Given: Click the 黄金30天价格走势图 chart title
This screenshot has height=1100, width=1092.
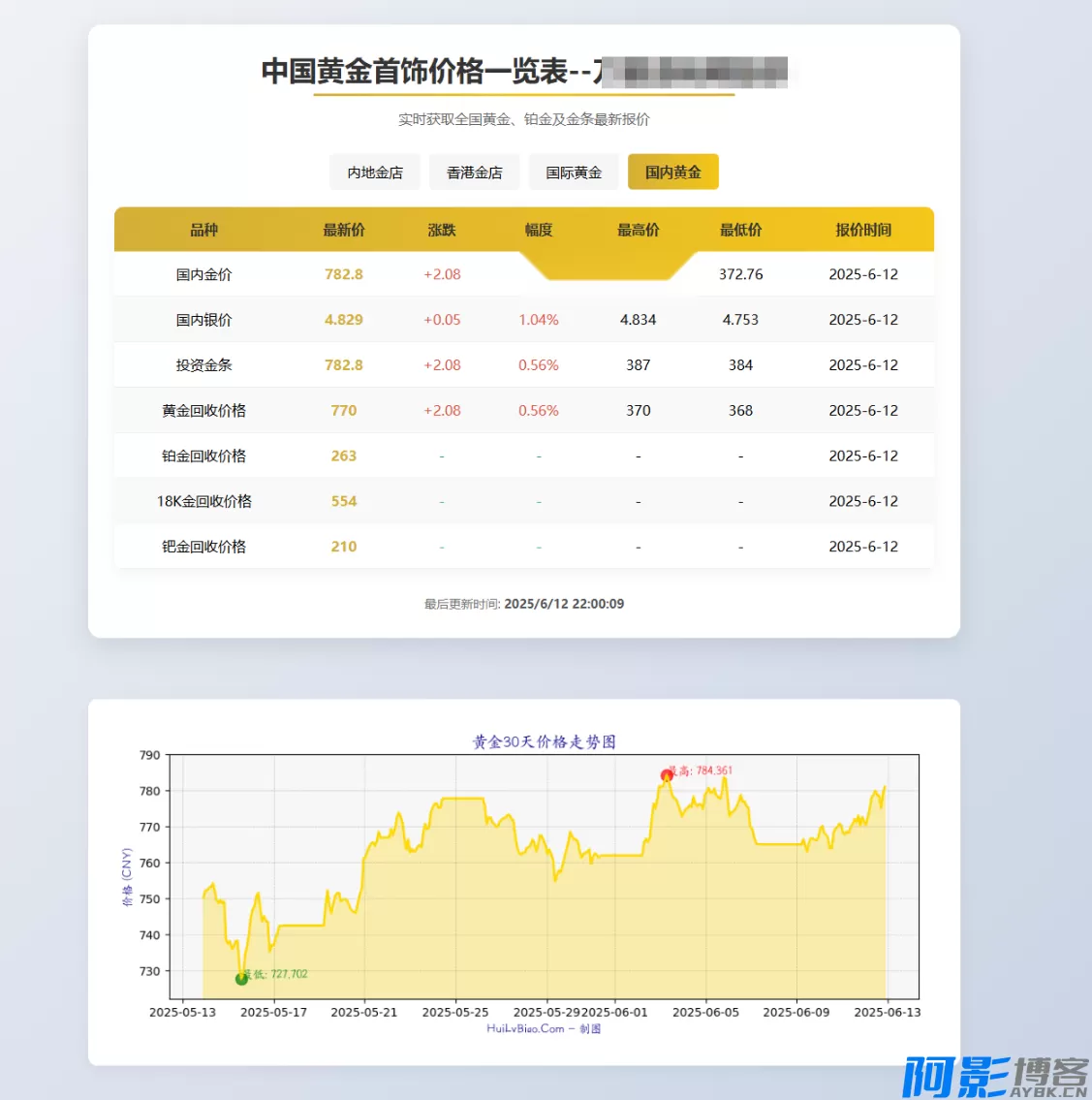Looking at the screenshot, I should point(544,742).
